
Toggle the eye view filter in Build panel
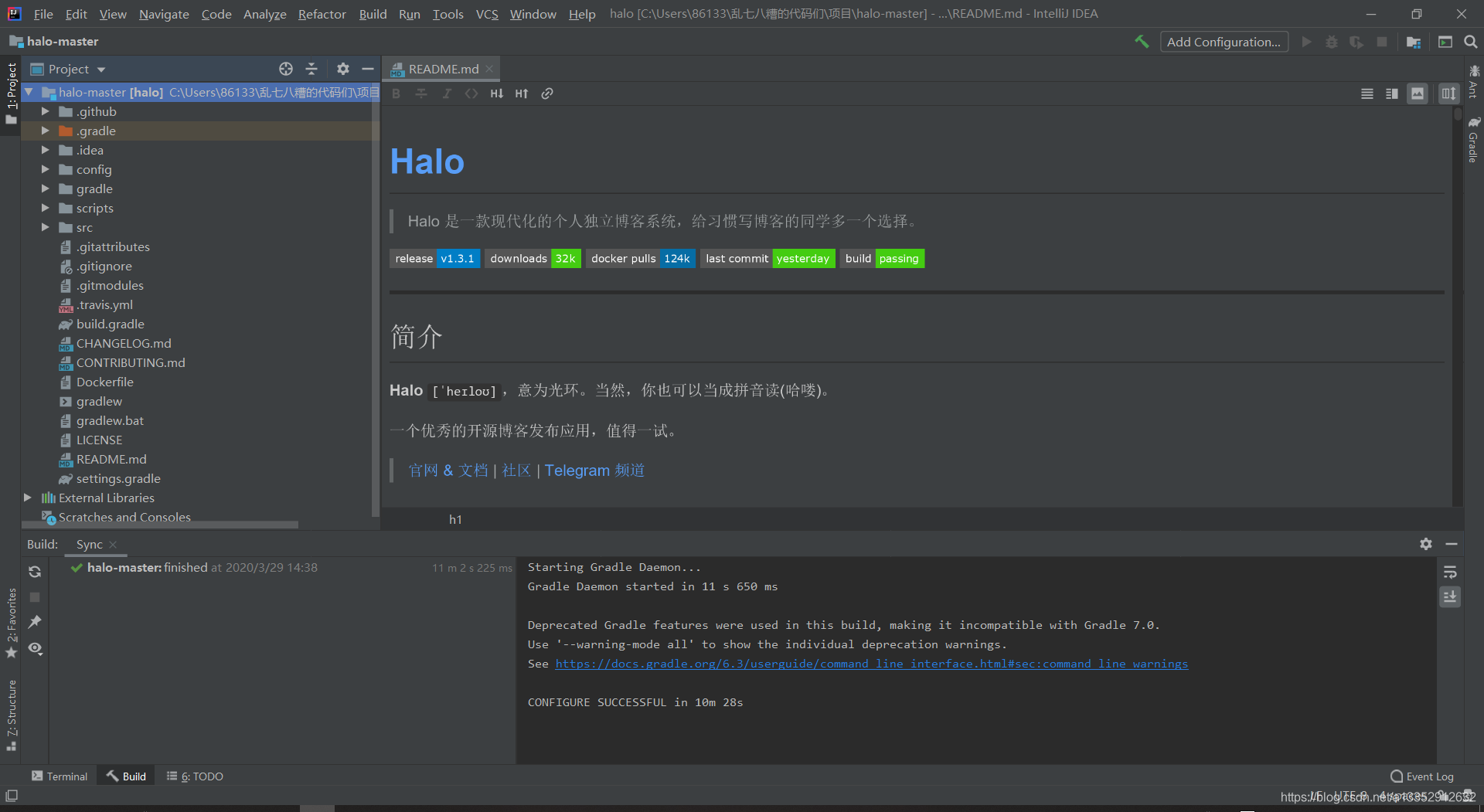35,648
